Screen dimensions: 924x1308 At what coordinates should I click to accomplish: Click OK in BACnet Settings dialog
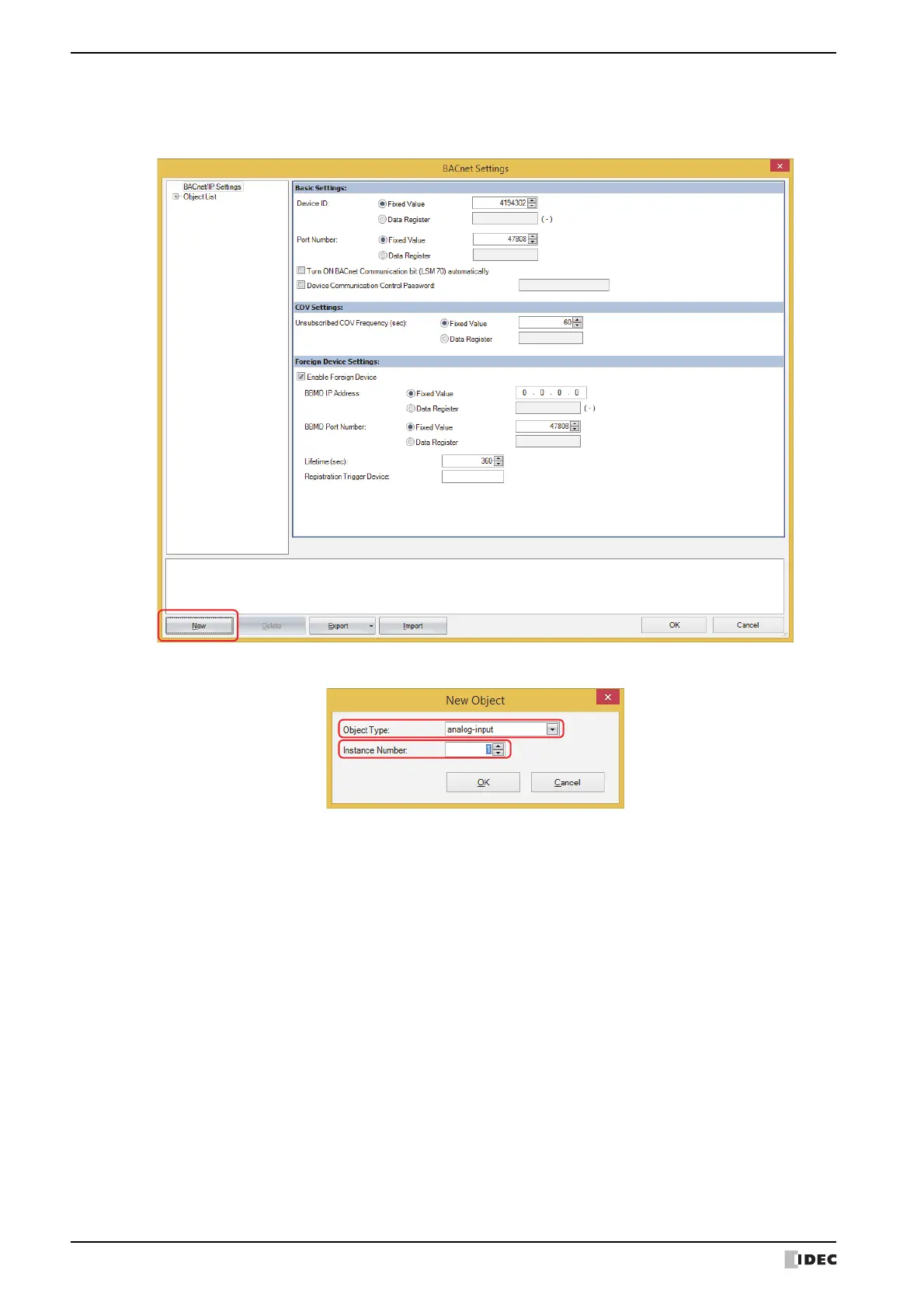(x=674, y=625)
